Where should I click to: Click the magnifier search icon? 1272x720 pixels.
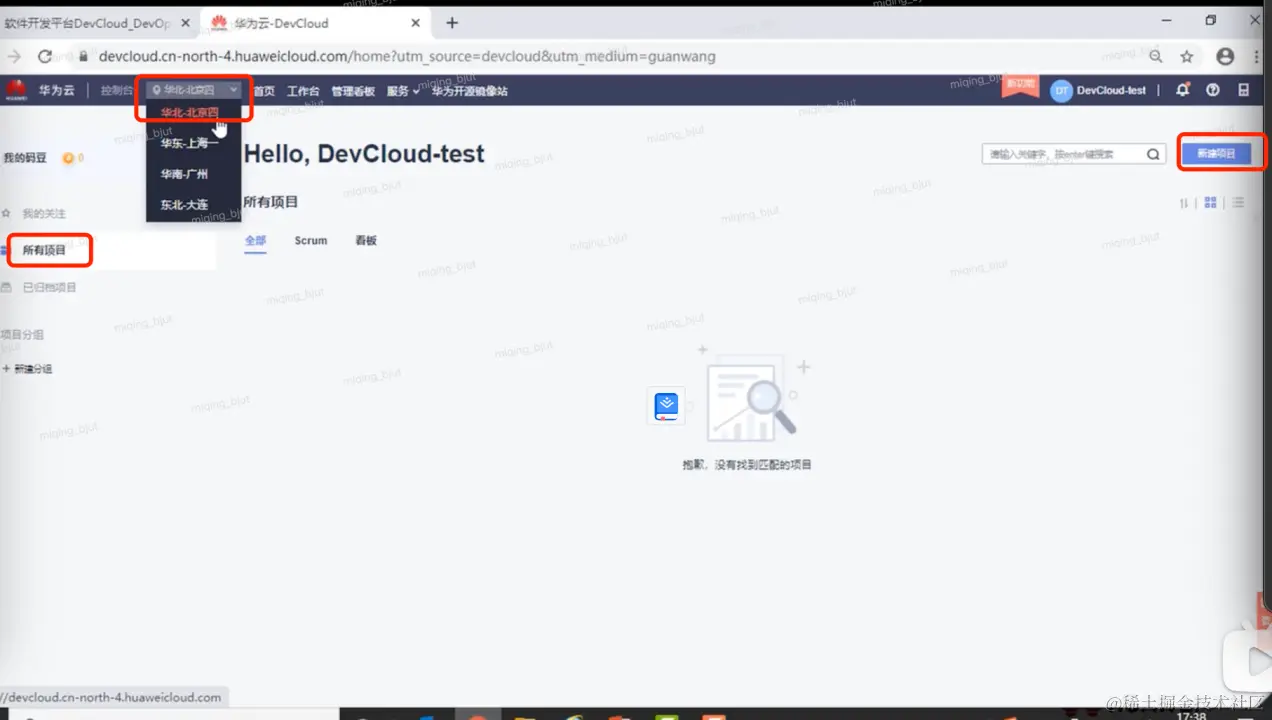click(1154, 154)
